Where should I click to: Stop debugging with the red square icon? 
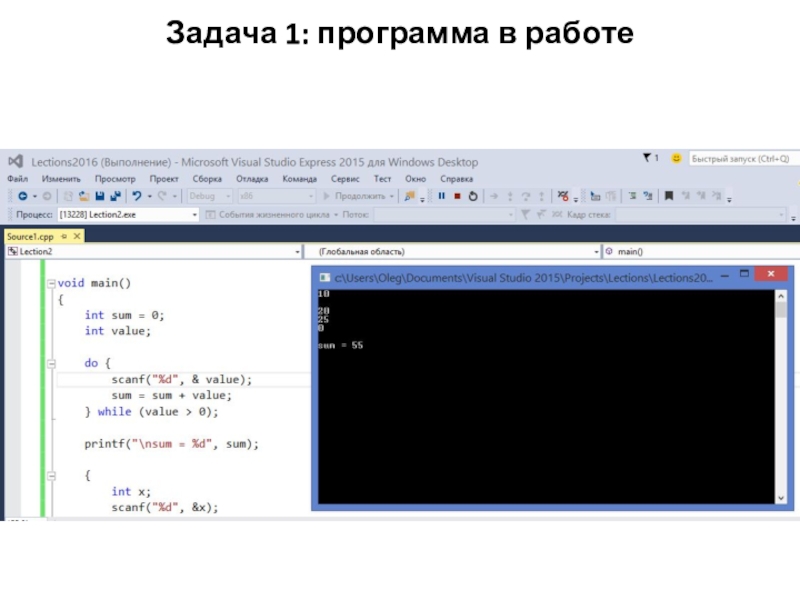tap(457, 196)
